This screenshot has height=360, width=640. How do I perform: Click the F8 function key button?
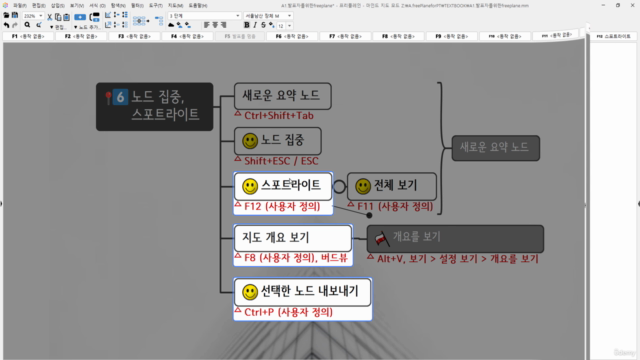coord(398,36)
